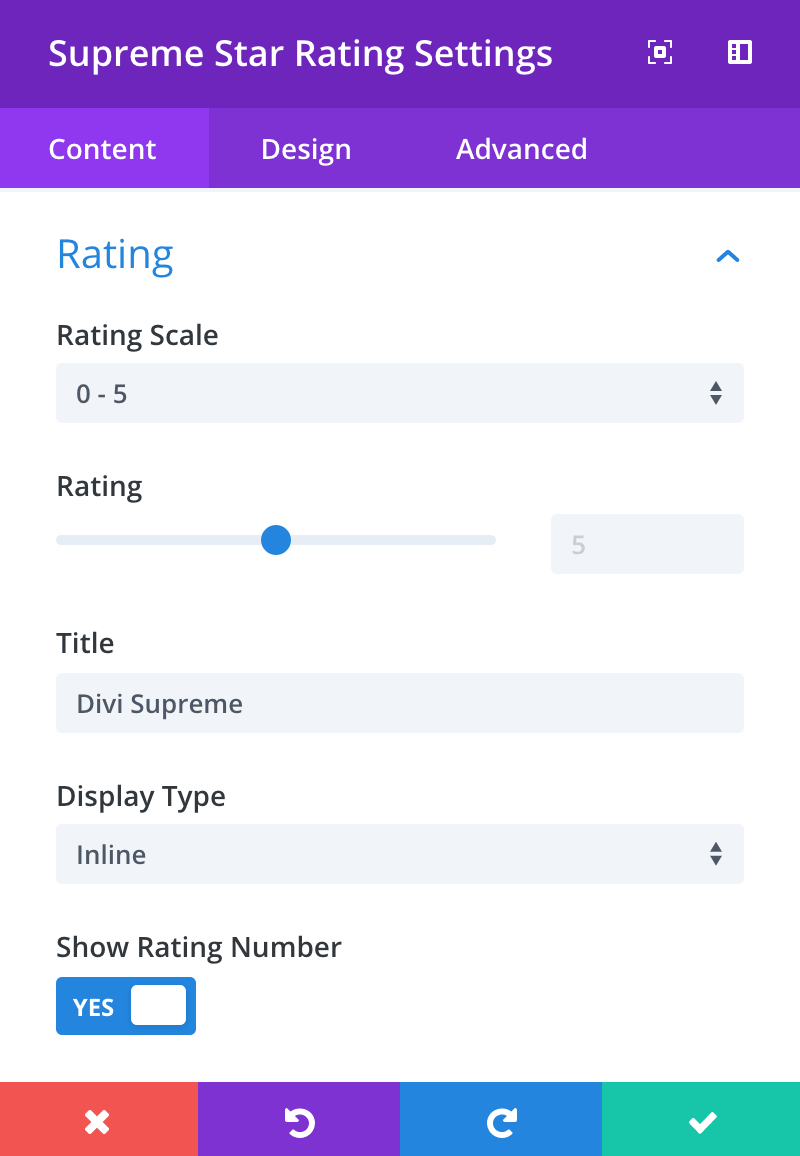The height and width of the screenshot is (1156, 800).
Task: Click the Rating slider handle
Action: 275,540
